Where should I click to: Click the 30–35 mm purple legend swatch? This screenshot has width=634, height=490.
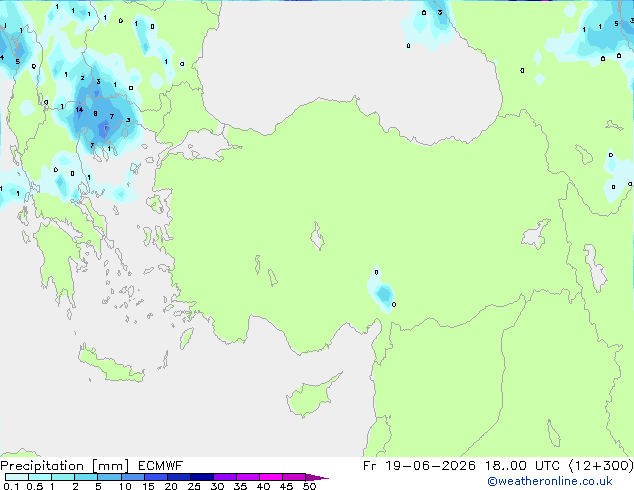225,477
